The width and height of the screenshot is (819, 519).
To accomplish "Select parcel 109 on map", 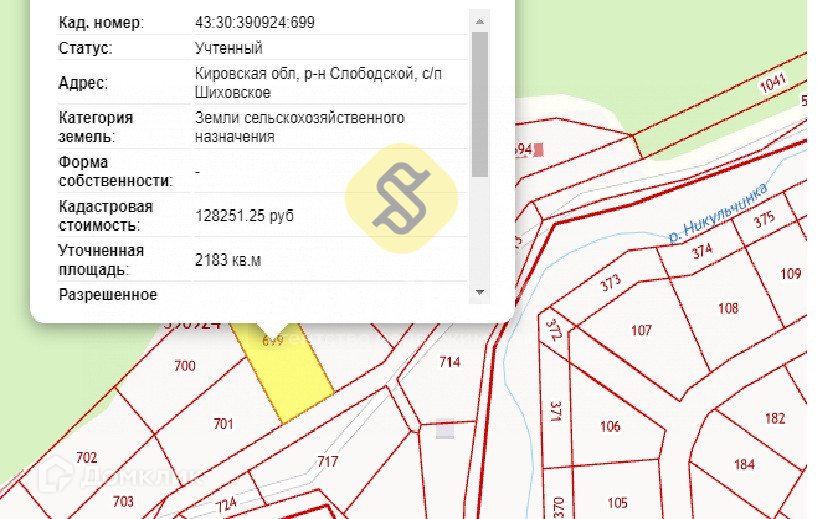I will (x=790, y=274).
